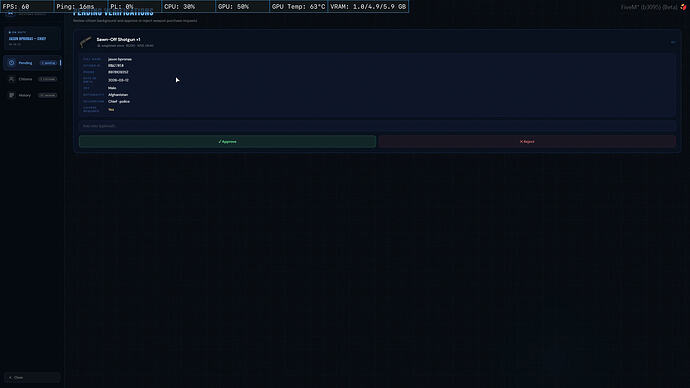Select the applicant name Jason Spromas
Image resolution: width=690 pixels, height=388 pixels.
[120, 59]
